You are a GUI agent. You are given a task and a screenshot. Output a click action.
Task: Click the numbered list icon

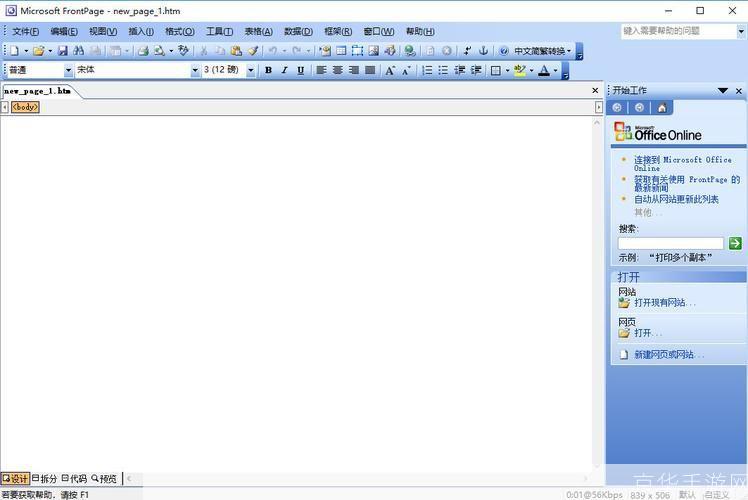click(427, 70)
